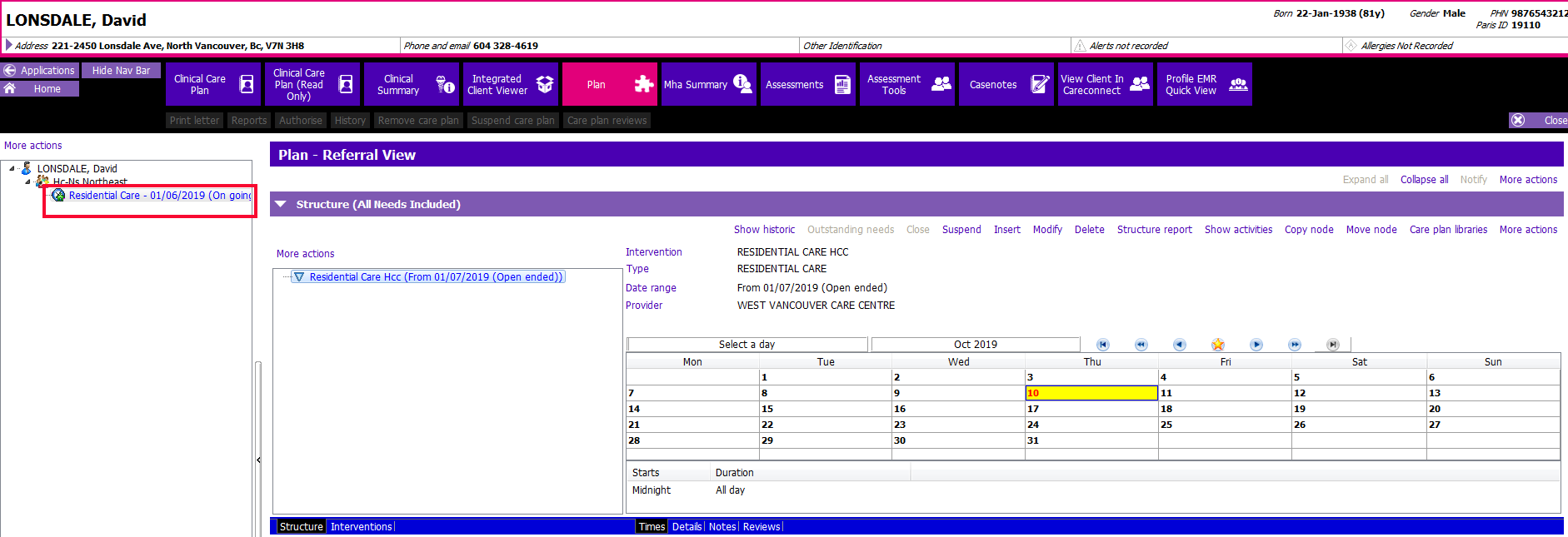
Task: Collapse the Structure section triangle
Action: pos(281,204)
